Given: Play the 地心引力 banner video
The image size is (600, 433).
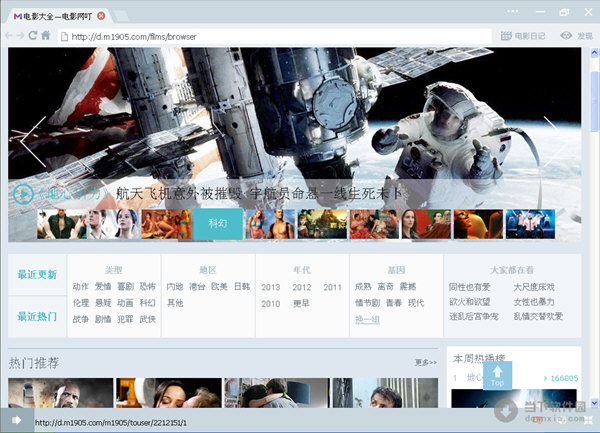Looking at the screenshot, I should 23,194.
